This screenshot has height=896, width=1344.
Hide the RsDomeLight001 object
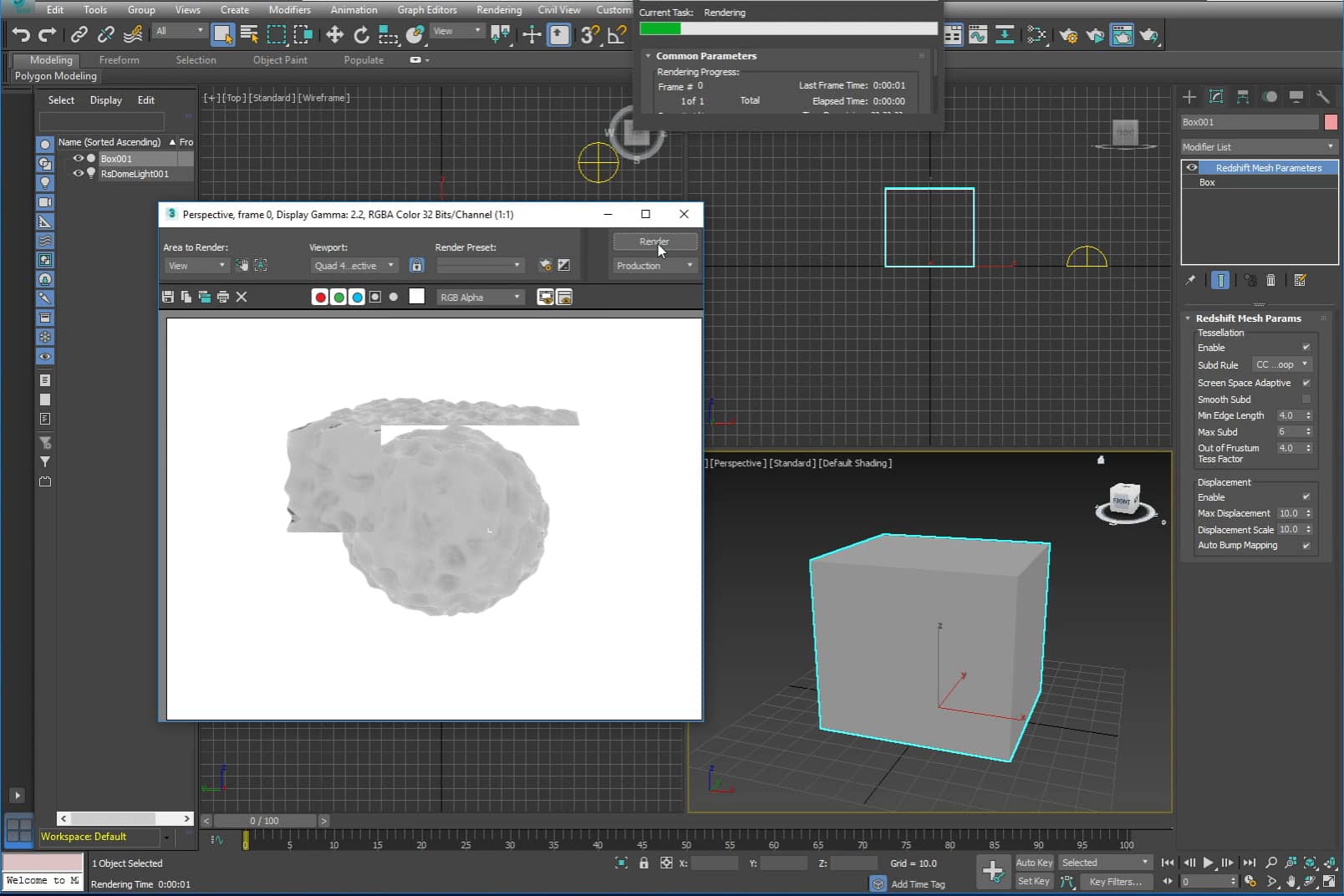[78, 174]
